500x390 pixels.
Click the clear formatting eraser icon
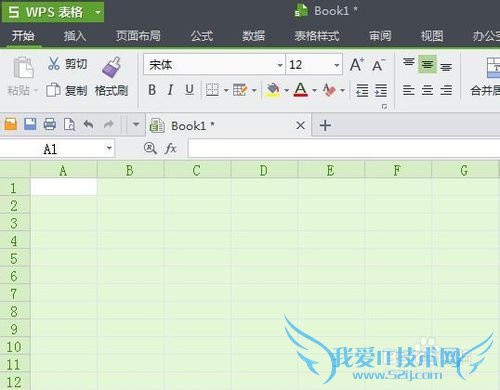329,90
